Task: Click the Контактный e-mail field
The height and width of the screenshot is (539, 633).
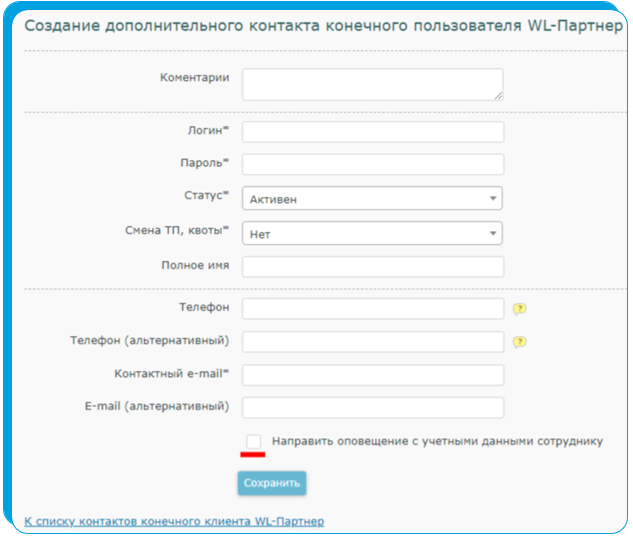Action: click(373, 375)
